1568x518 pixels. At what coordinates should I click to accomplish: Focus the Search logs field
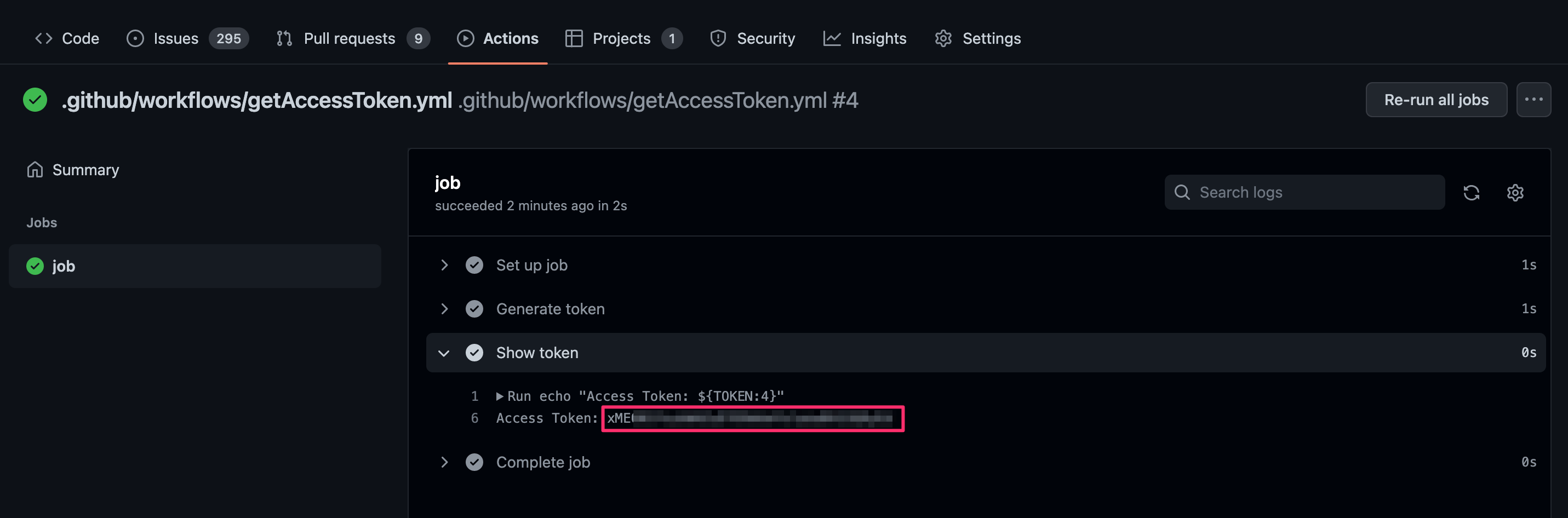(1304, 192)
